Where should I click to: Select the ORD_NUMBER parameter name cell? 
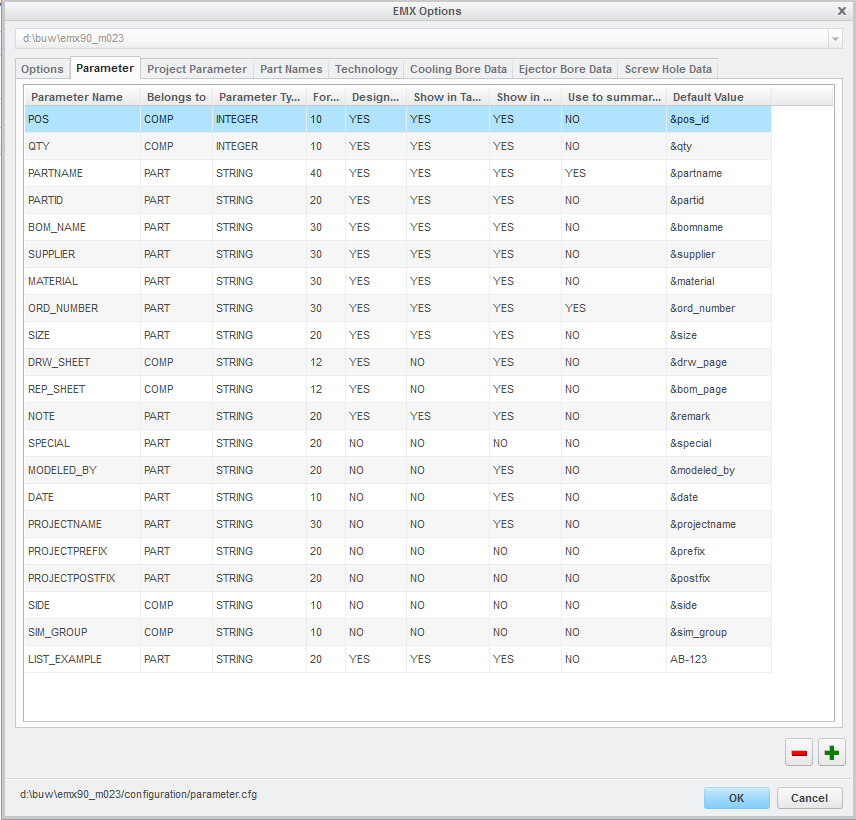[x=82, y=308]
